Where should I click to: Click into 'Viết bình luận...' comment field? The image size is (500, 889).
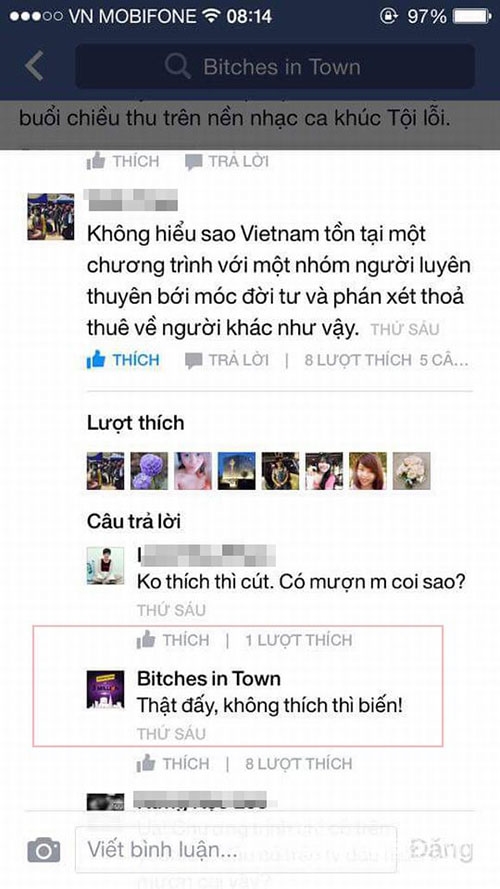[236, 849]
